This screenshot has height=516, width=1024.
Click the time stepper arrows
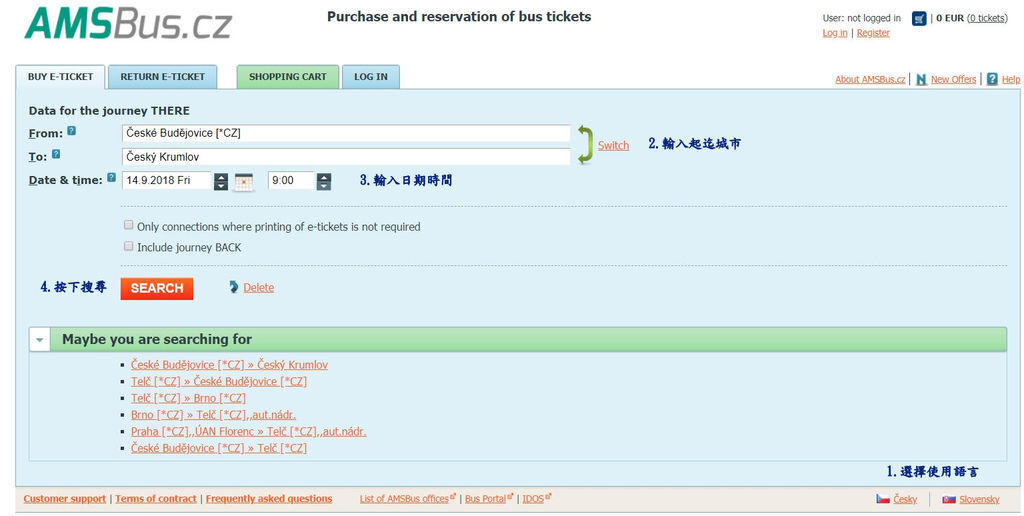323,181
